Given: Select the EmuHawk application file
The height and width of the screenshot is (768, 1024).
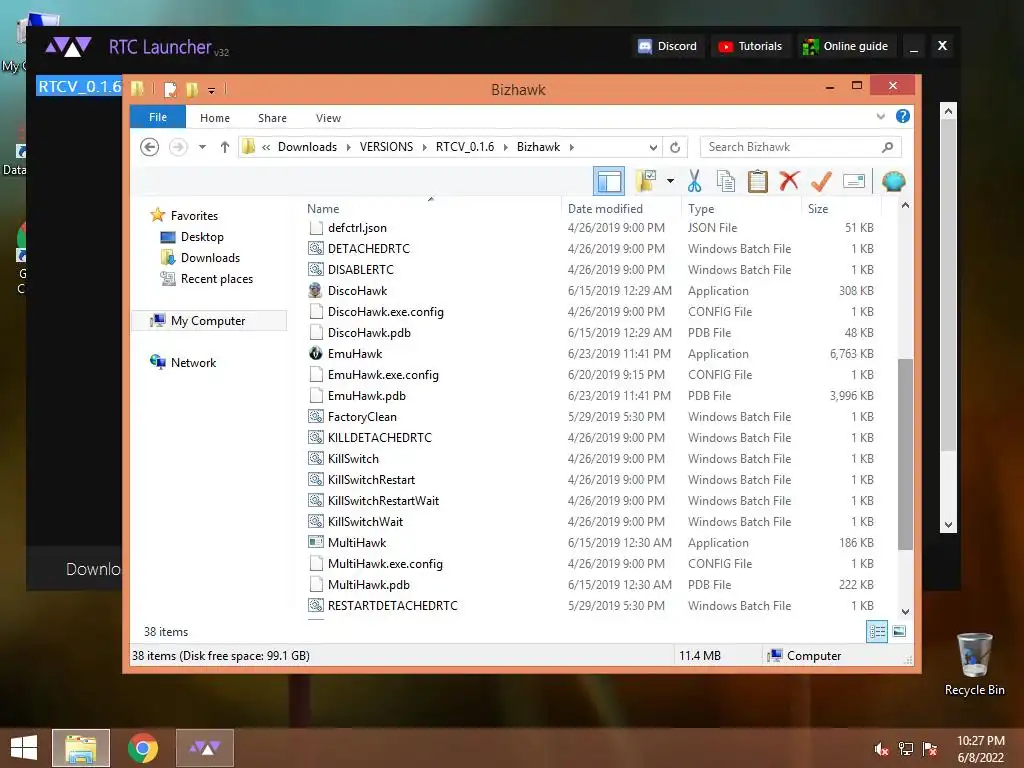Looking at the screenshot, I should (x=591, y=353).
